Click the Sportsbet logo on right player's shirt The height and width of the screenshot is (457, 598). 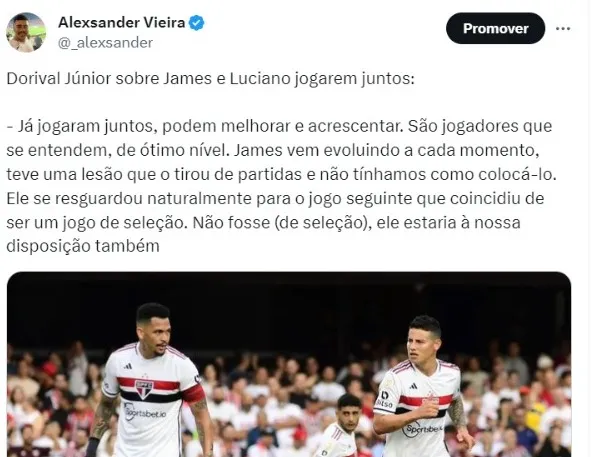pyautogui.click(x=423, y=430)
